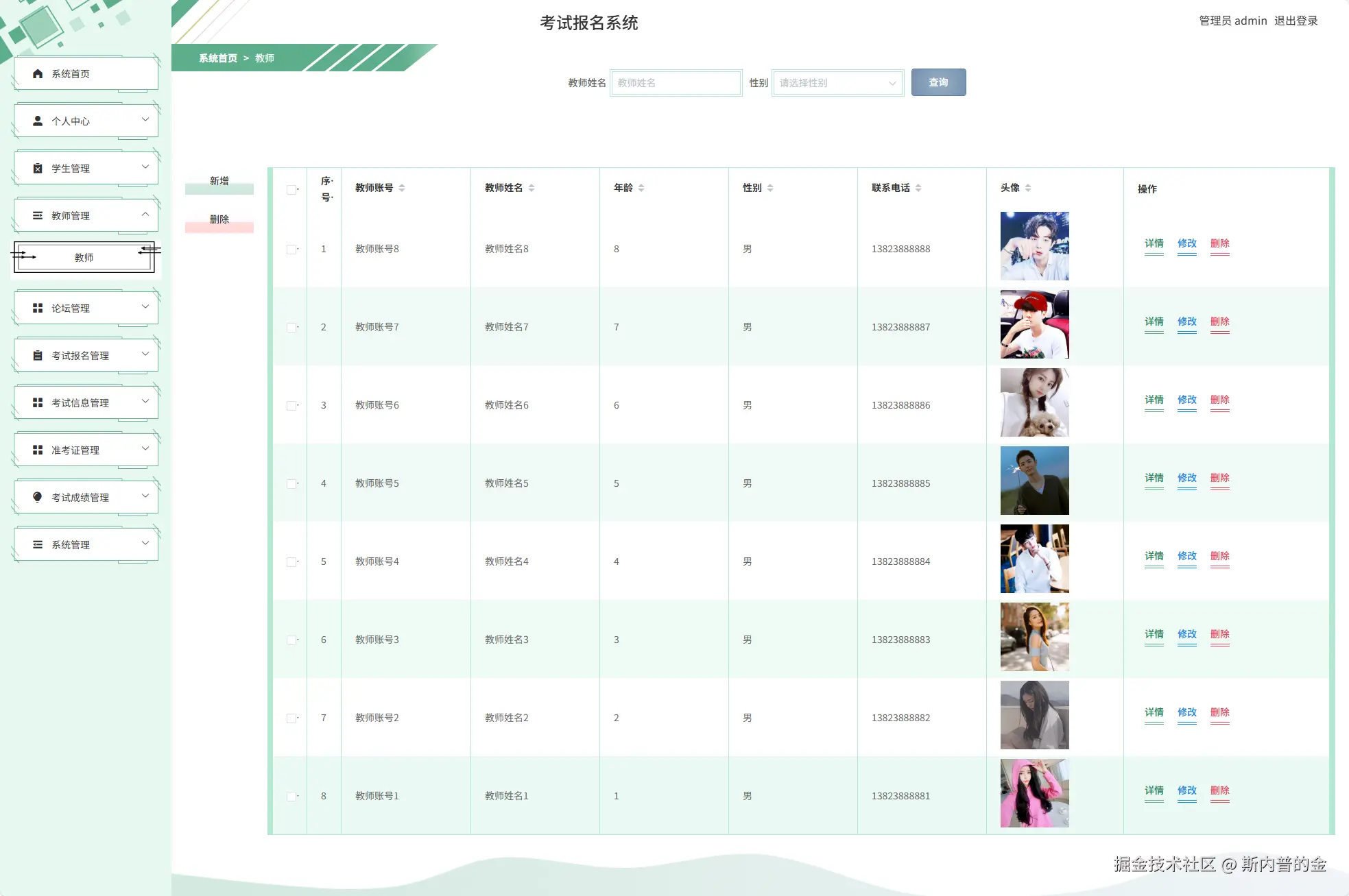Click the clipboard icon beside 学生管理
The width and height of the screenshot is (1349, 896).
(38, 168)
